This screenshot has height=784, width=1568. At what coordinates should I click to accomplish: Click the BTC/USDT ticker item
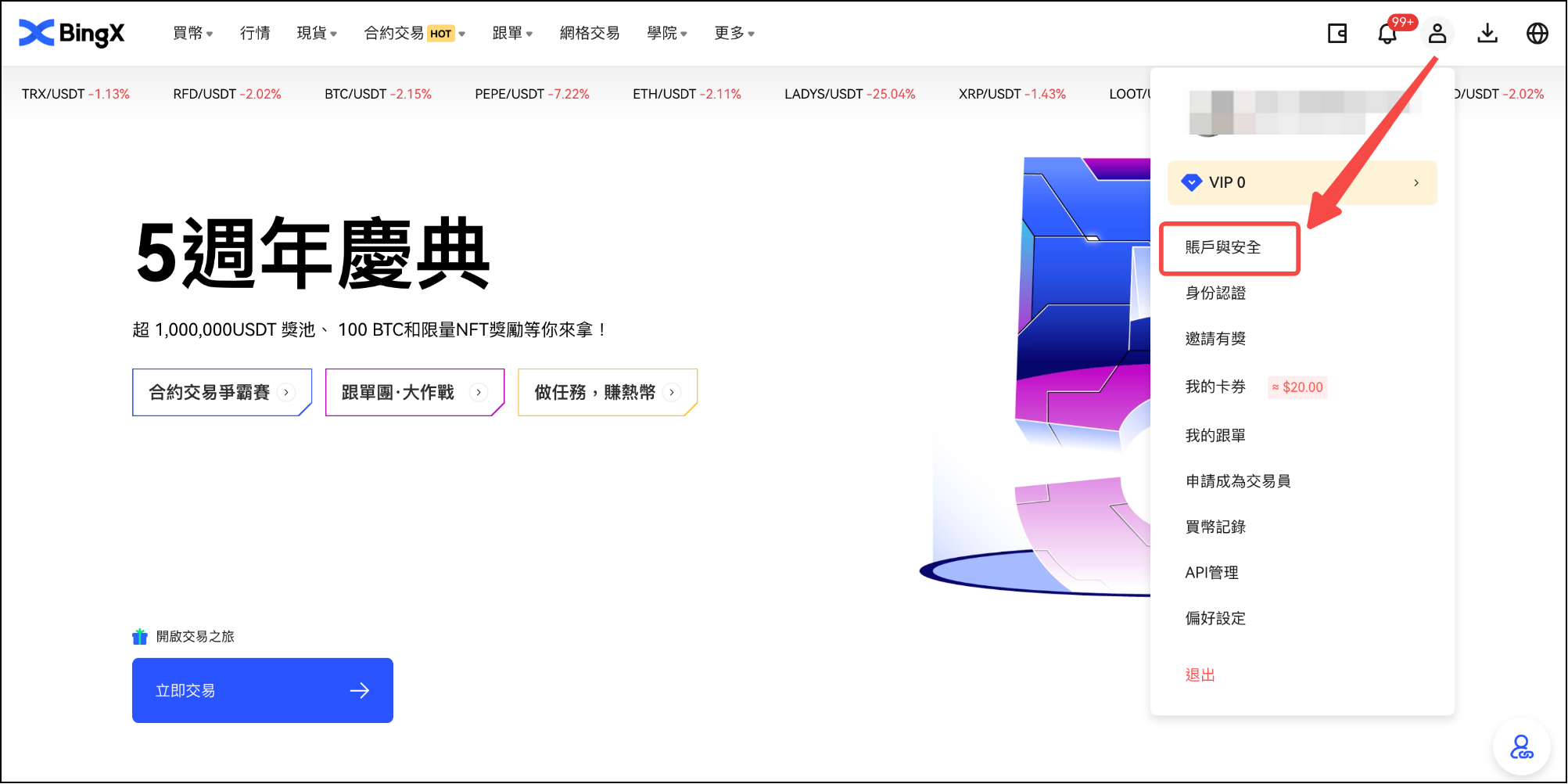click(378, 94)
